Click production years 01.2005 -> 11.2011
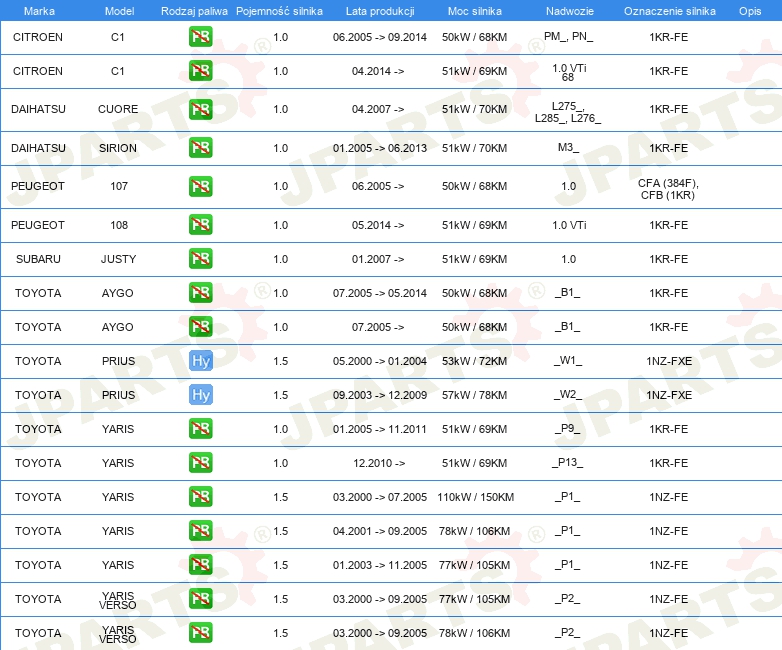 tap(380, 429)
